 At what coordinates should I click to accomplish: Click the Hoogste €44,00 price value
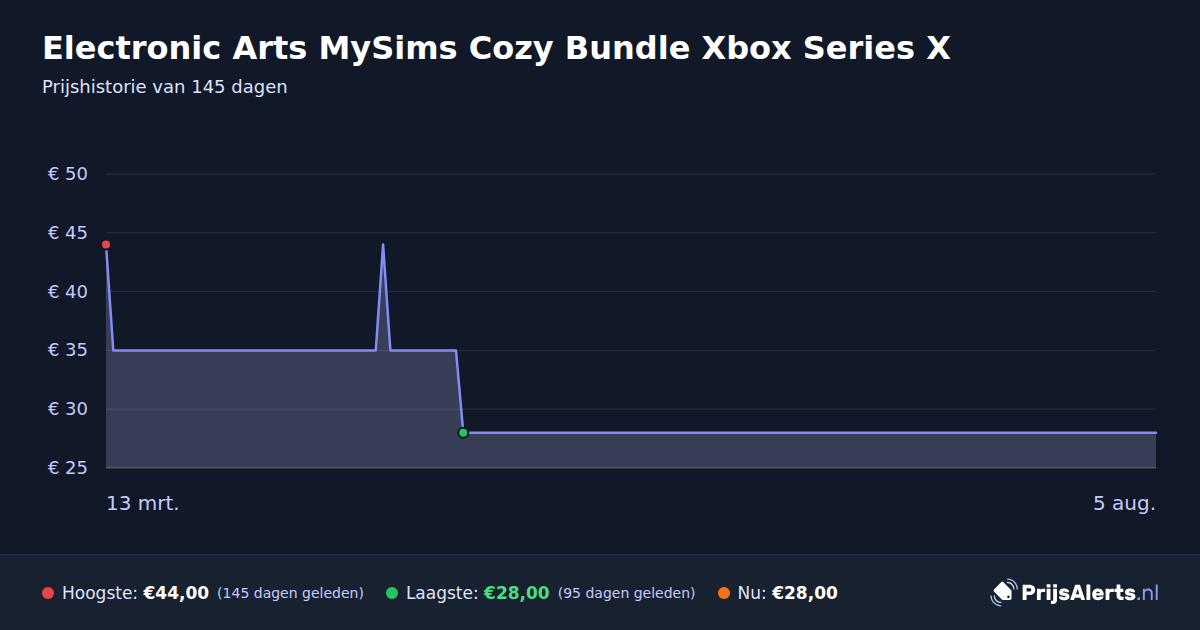tap(176, 593)
